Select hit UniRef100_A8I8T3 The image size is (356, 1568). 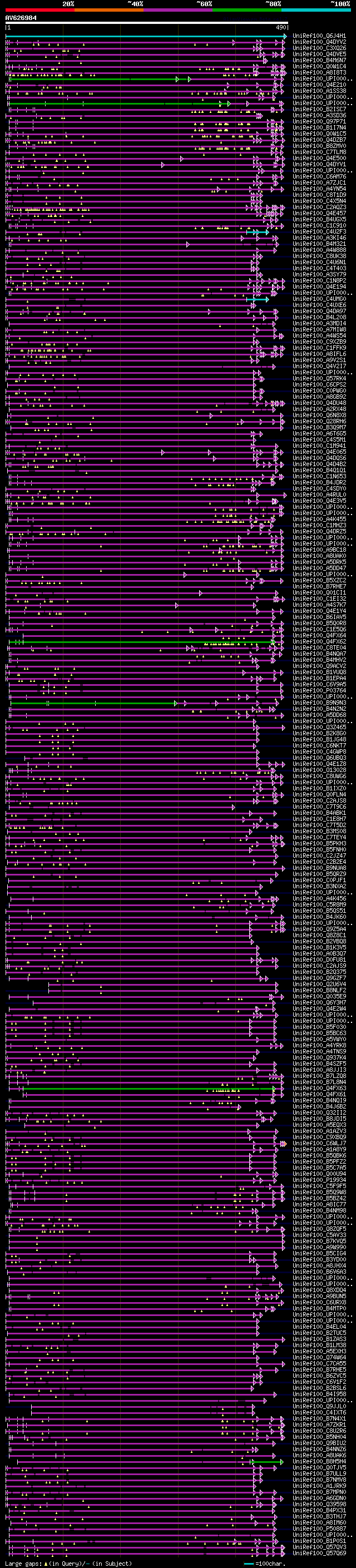click(319, 72)
